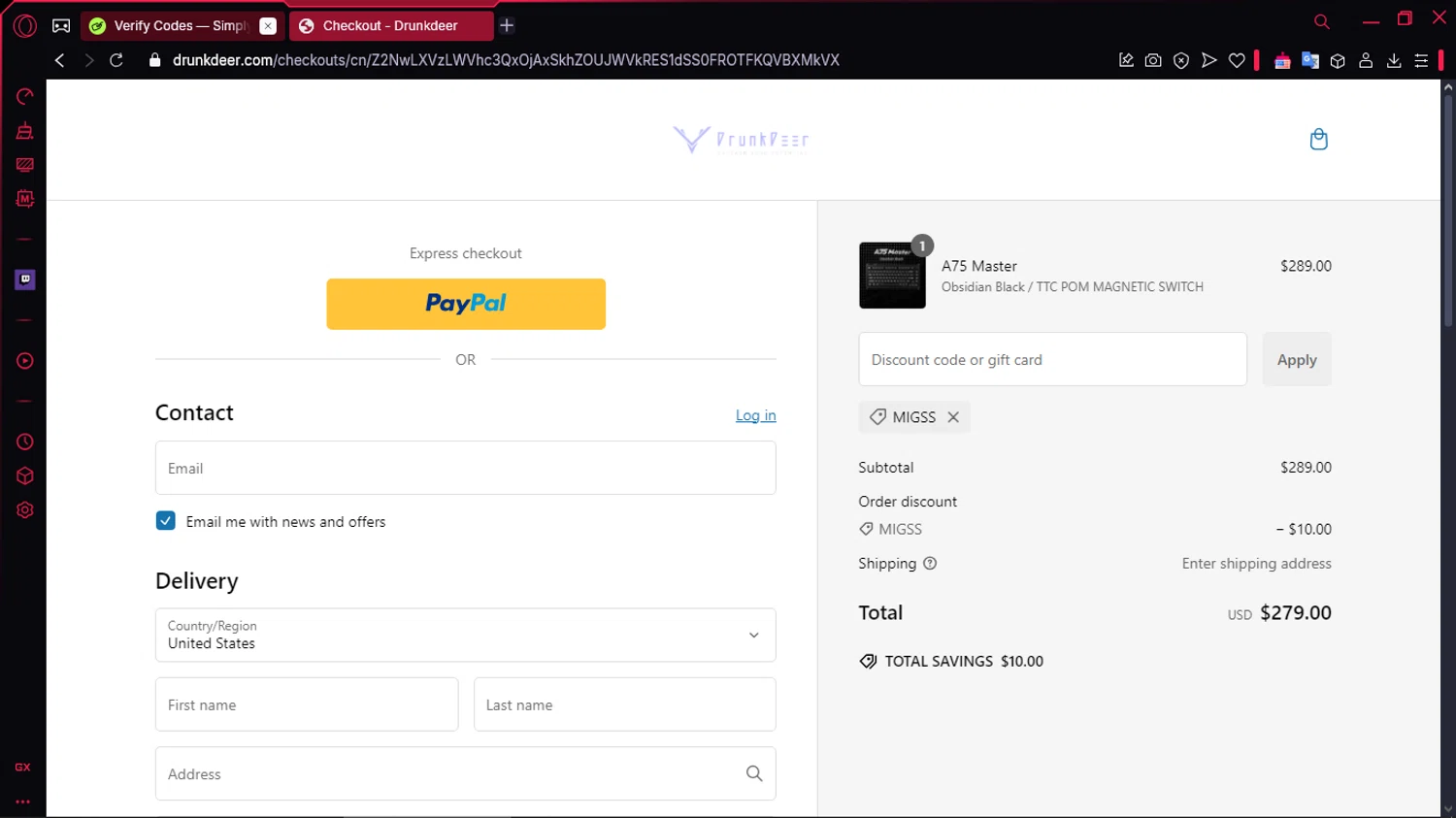Remove the MIGSS discount tag

pos(953,417)
